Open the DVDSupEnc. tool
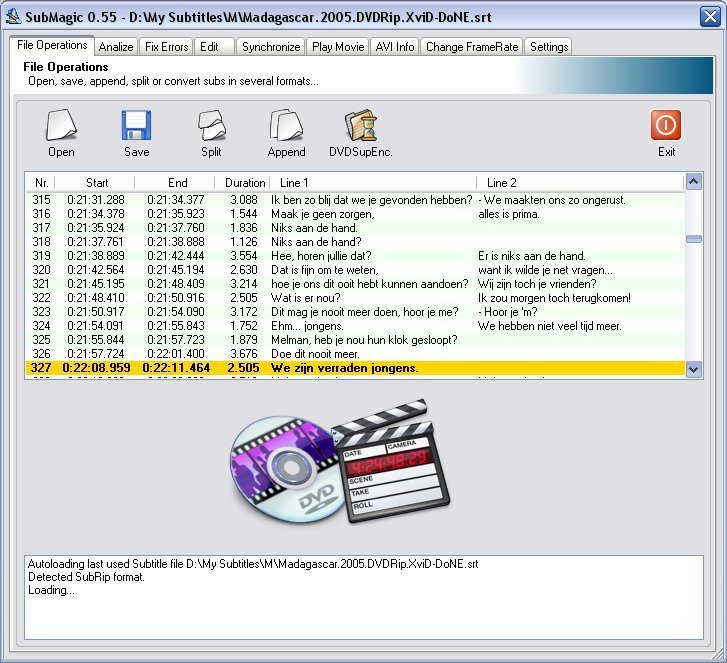Screen dimensions: 727x663 (x=360, y=126)
